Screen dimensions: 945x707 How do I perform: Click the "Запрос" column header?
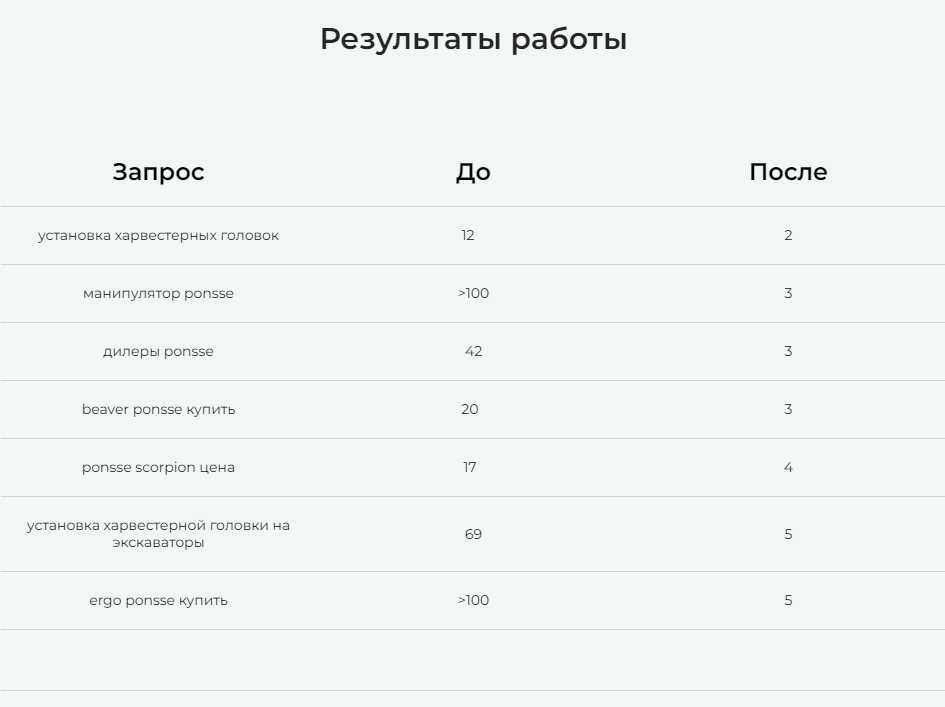tap(158, 172)
